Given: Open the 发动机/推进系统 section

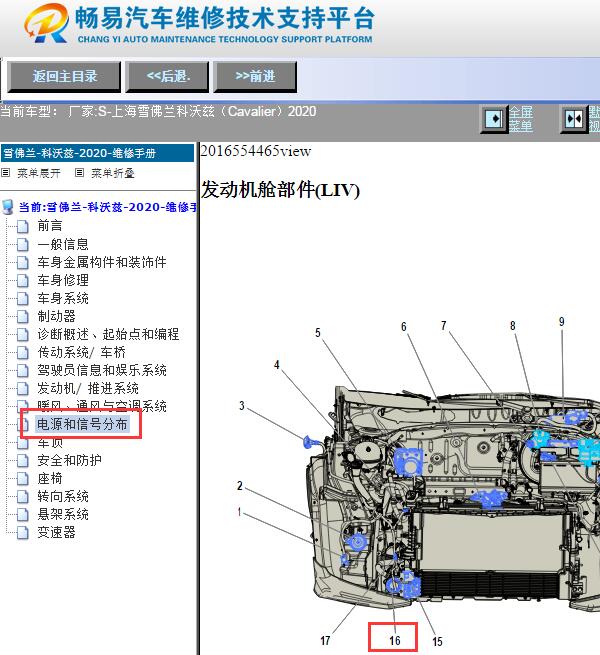Looking at the screenshot, I should coord(88,388).
